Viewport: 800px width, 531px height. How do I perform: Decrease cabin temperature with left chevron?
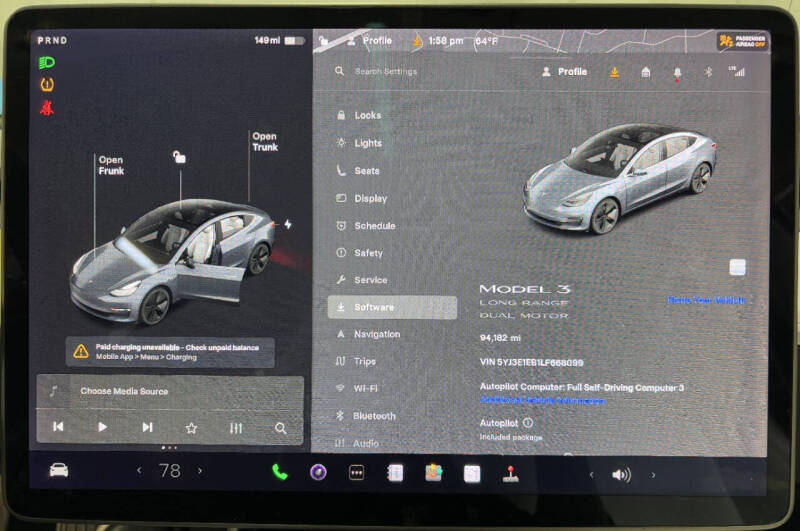tap(139, 470)
